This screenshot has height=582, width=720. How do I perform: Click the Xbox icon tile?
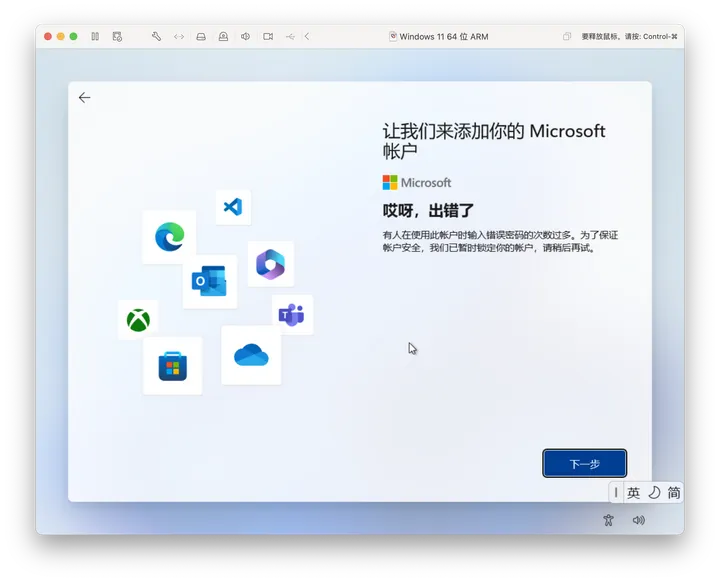pos(138,320)
